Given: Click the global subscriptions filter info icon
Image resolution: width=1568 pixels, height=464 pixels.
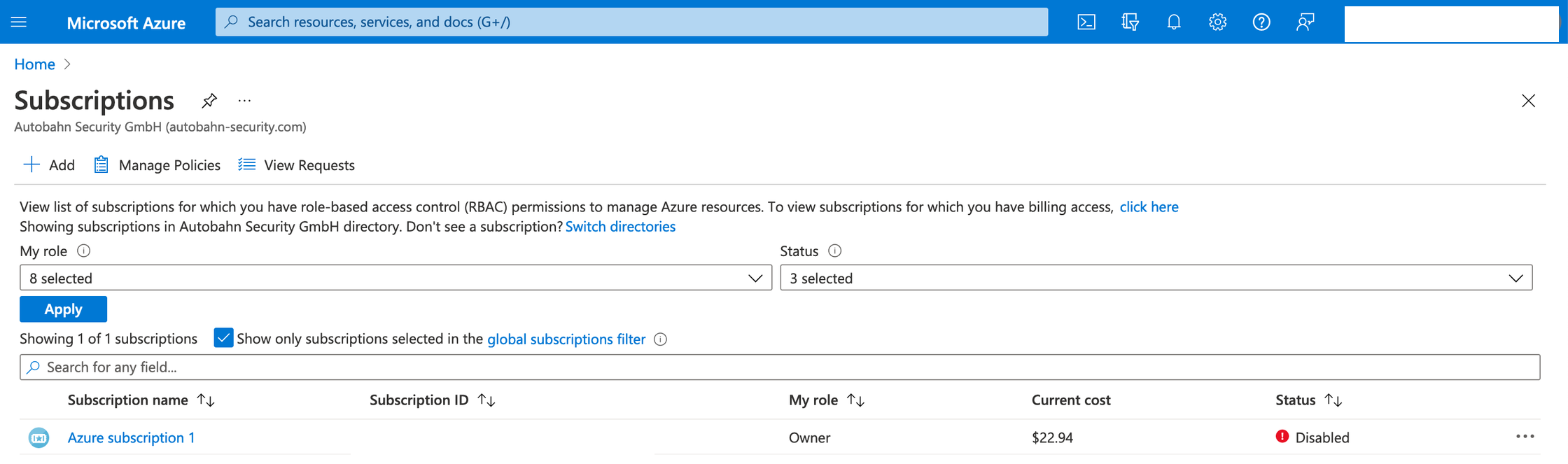Looking at the screenshot, I should (x=660, y=339).
